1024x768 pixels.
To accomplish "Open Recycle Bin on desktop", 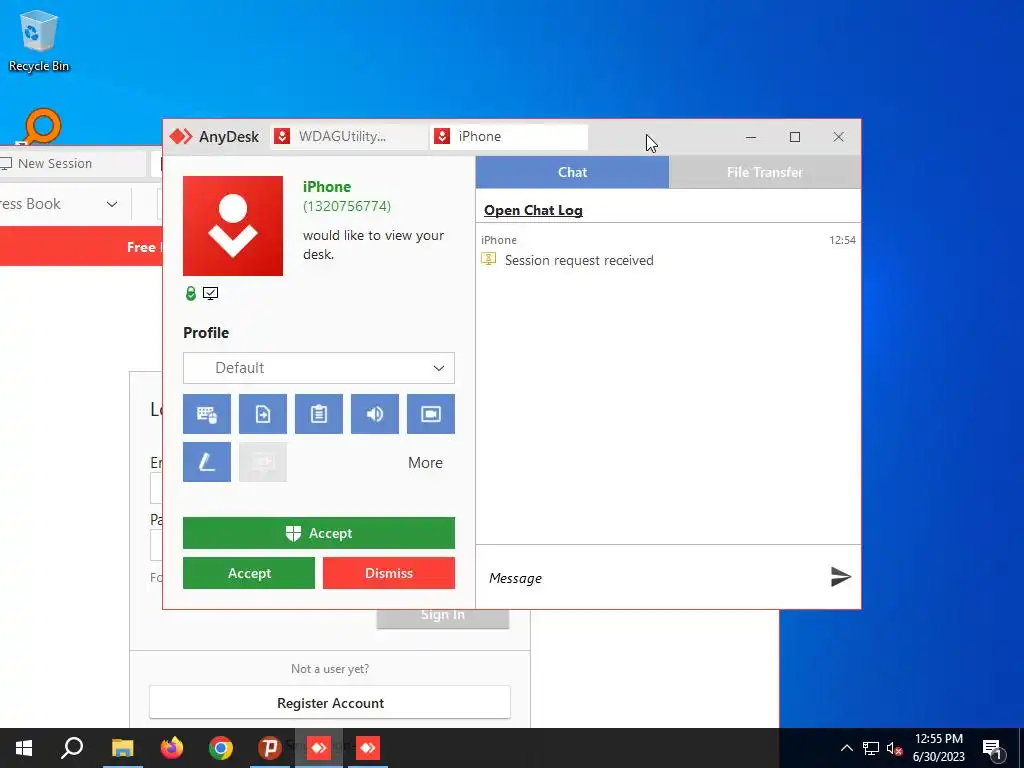I will pos(39,40).
